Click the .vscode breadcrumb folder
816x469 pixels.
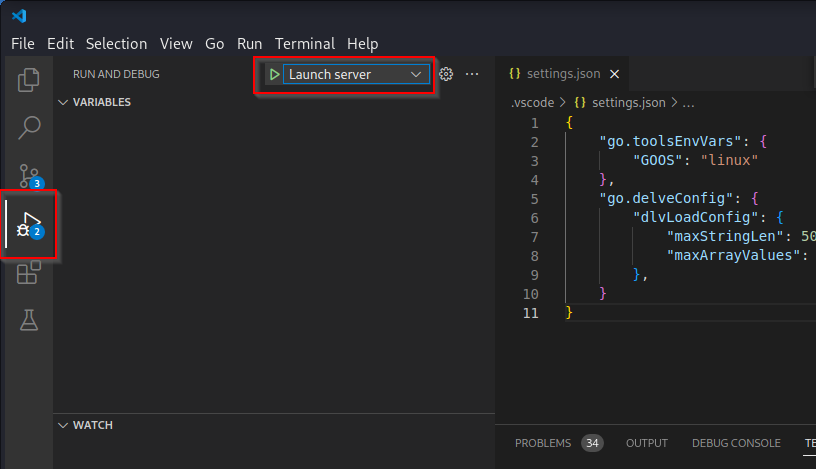pos(531,102)
